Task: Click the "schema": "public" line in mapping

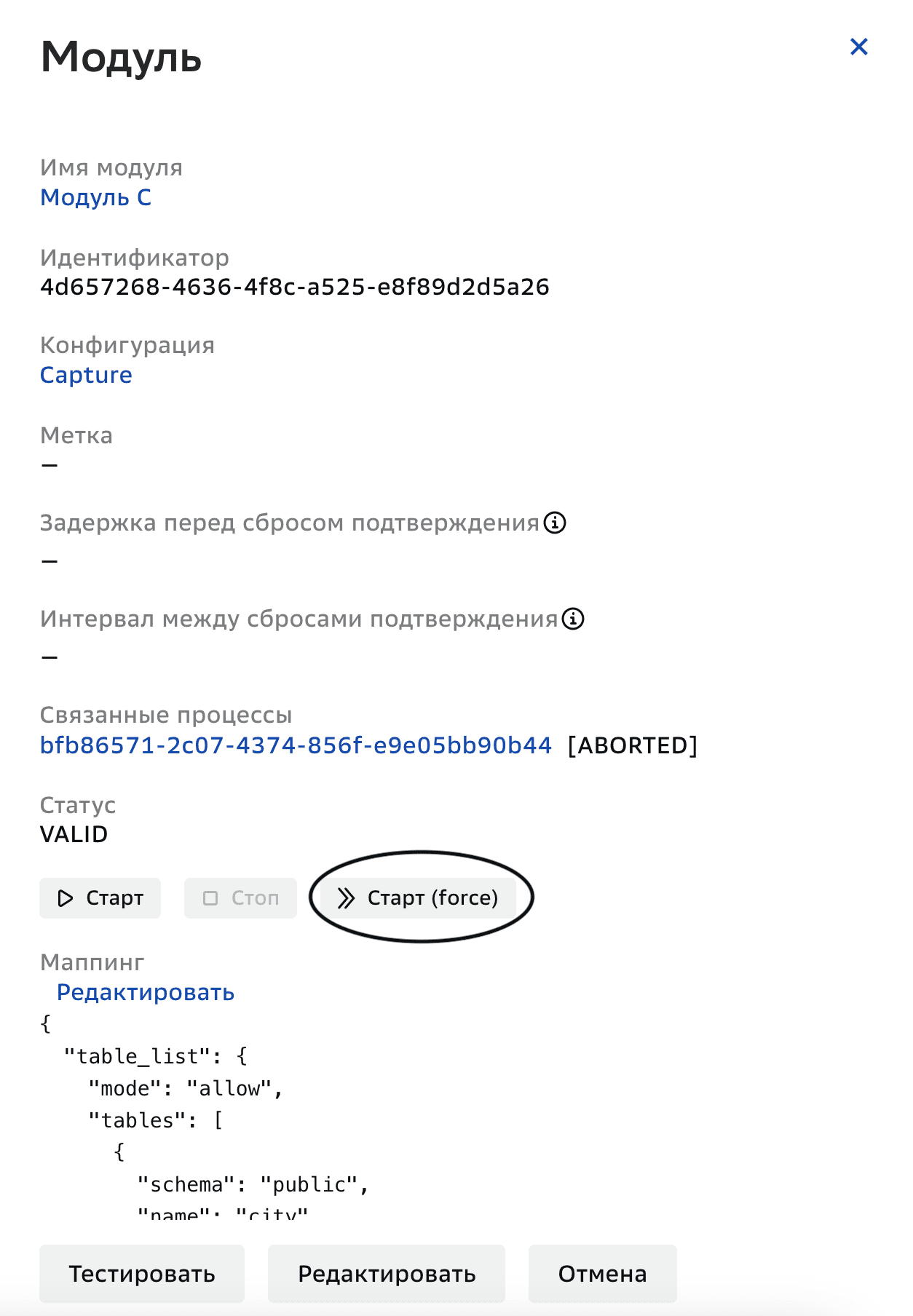Action: (253, 1184)
